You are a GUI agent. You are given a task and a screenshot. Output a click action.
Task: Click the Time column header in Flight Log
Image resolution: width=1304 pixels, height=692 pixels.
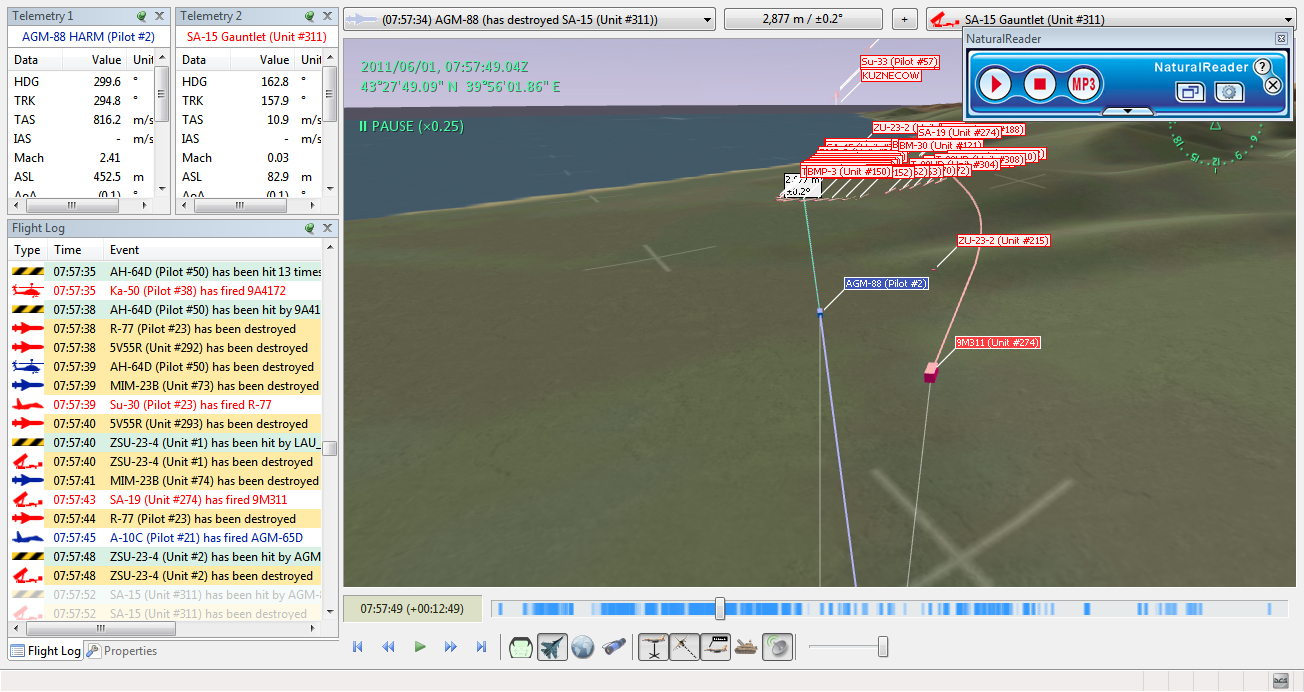[x=76, y=250]
